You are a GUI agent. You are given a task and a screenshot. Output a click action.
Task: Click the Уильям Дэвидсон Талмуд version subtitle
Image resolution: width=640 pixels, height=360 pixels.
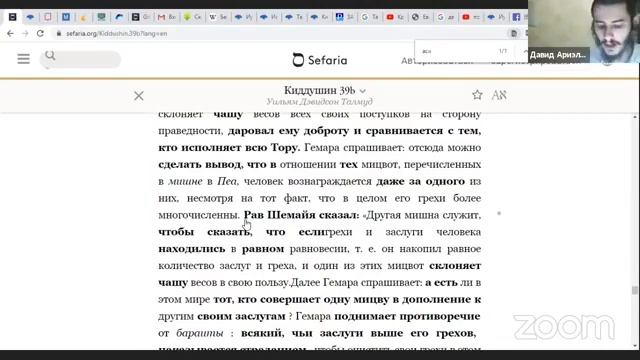320,102
